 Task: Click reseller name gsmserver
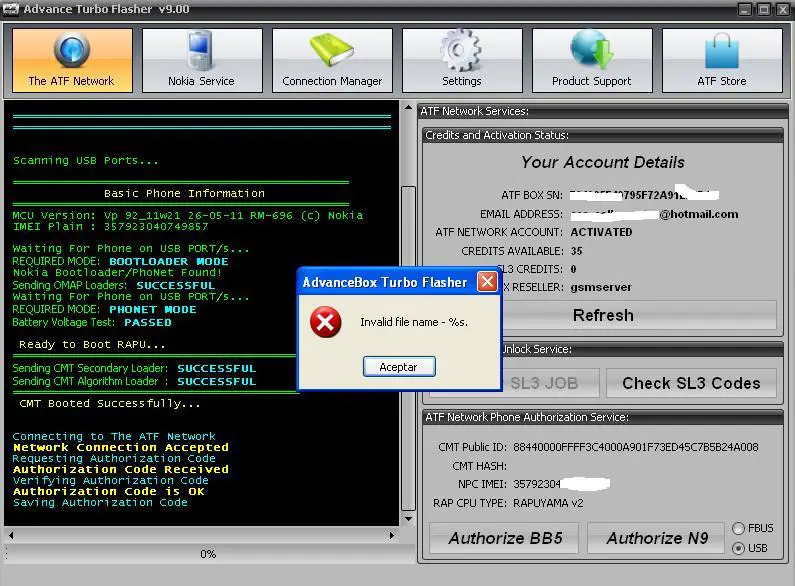click(x=601, y=287)
